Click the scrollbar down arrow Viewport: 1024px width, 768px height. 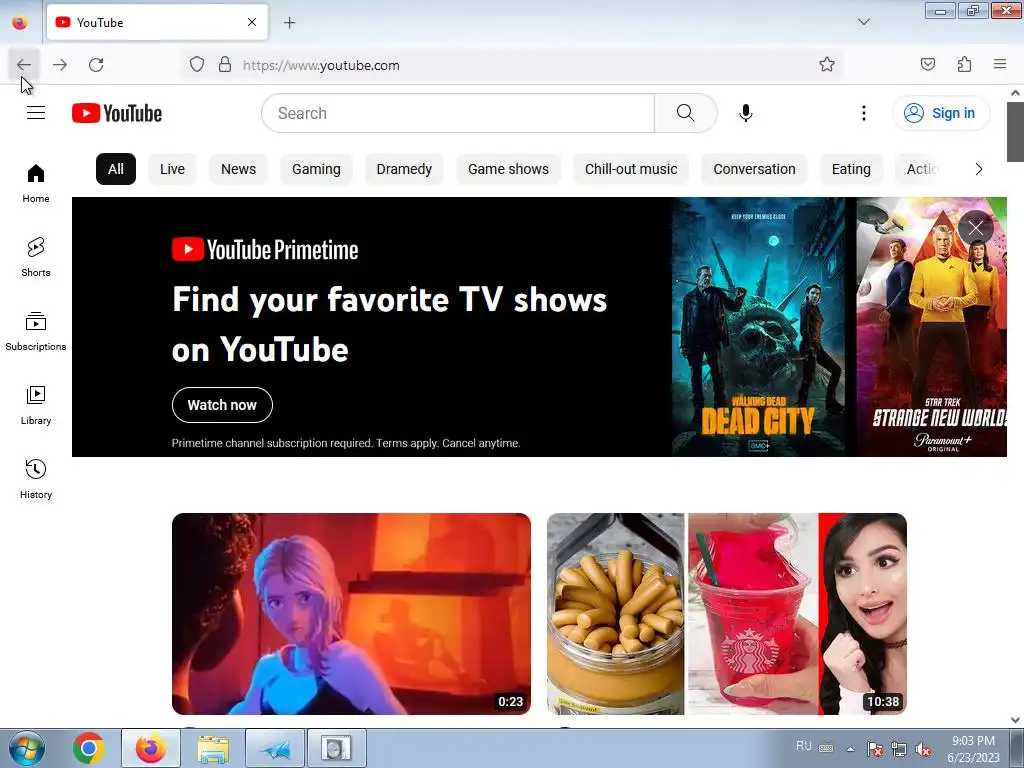point(1015,720)
